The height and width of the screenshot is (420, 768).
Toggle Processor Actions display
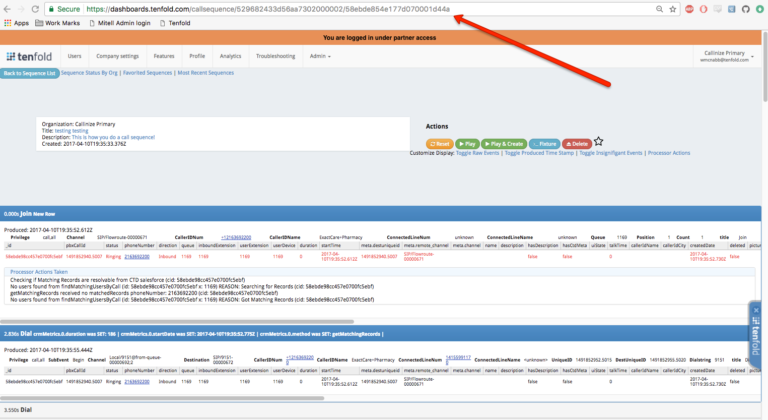(669, 153)
